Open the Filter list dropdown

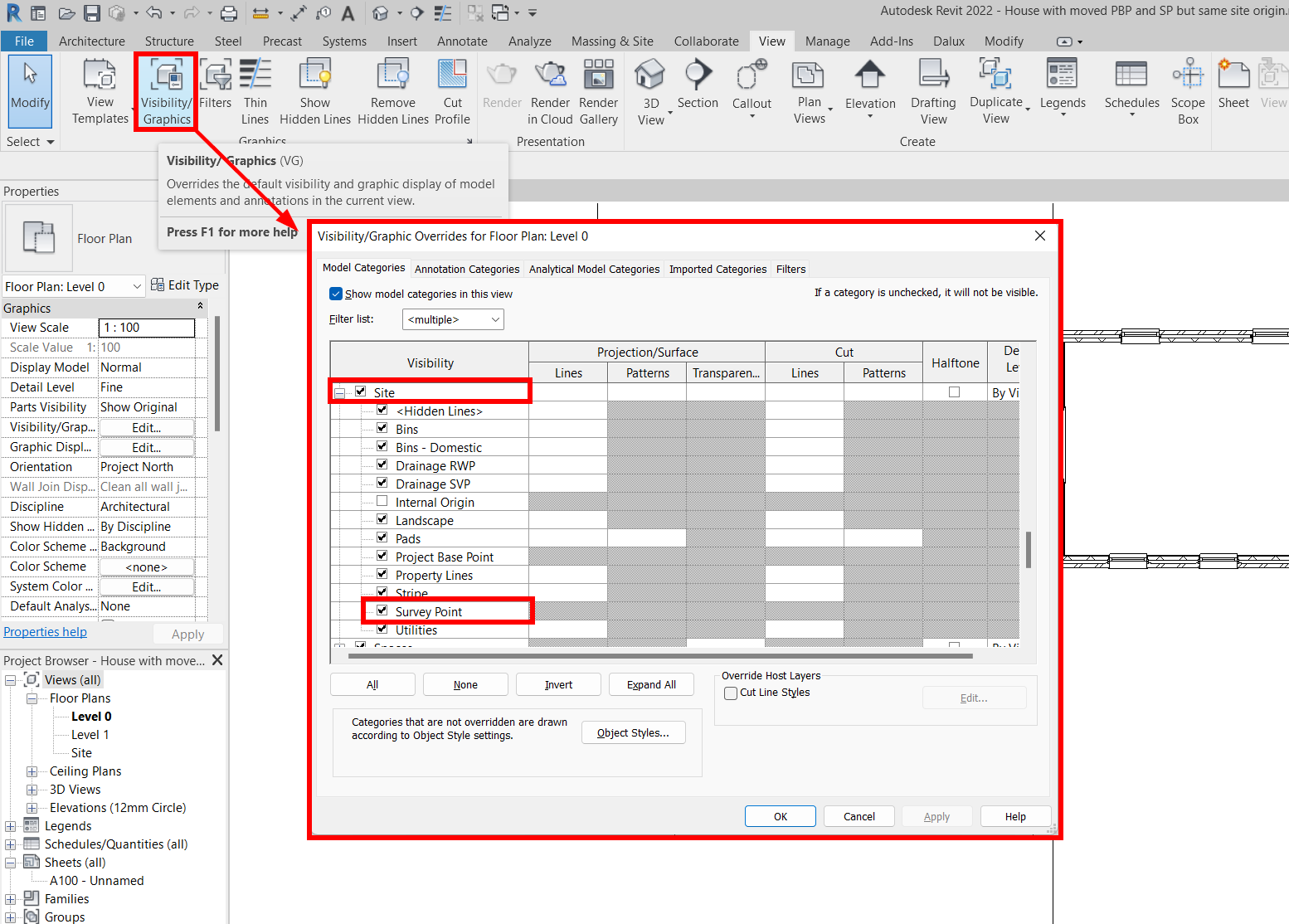point(453,319)
